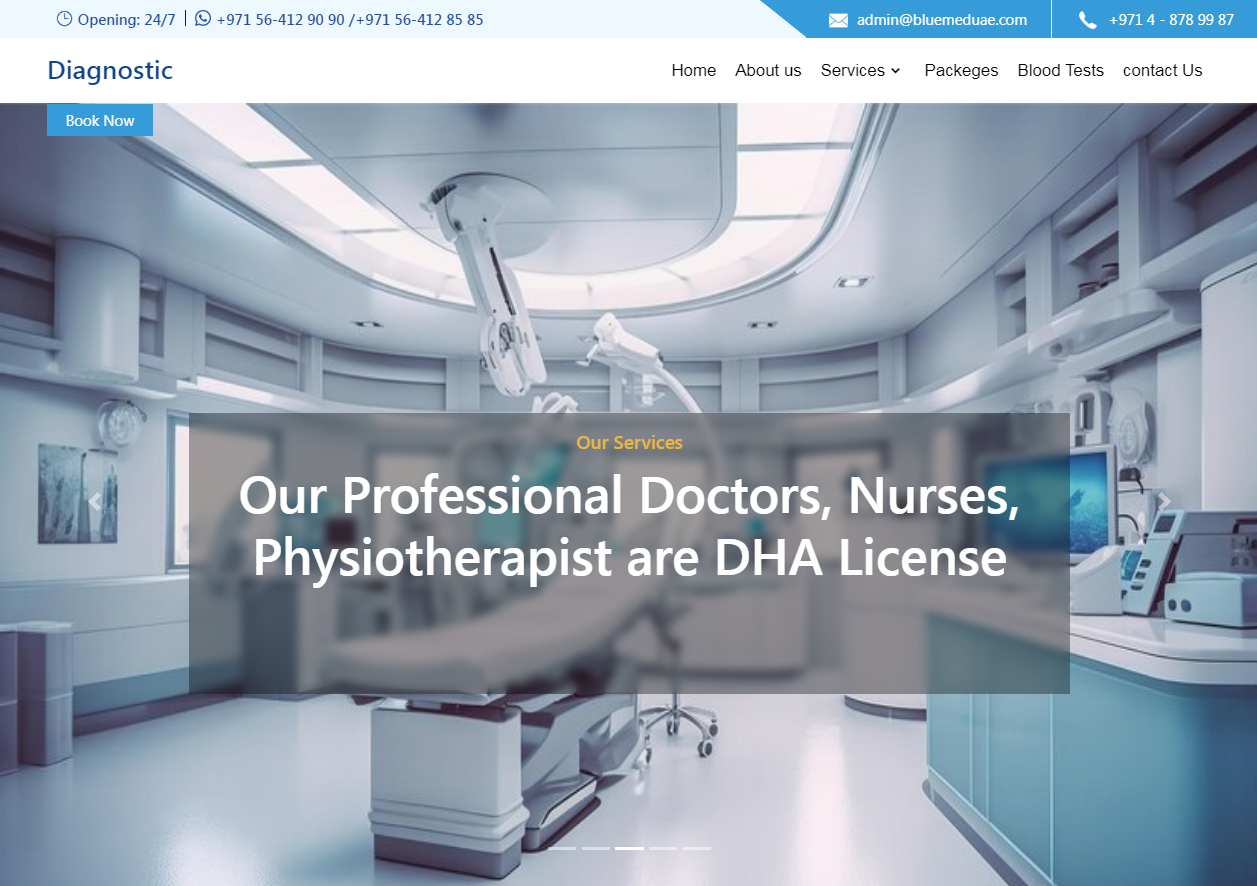Expand the Services dropdown chevron
This screenshot has height=886, width=1257.
[896, 71]
